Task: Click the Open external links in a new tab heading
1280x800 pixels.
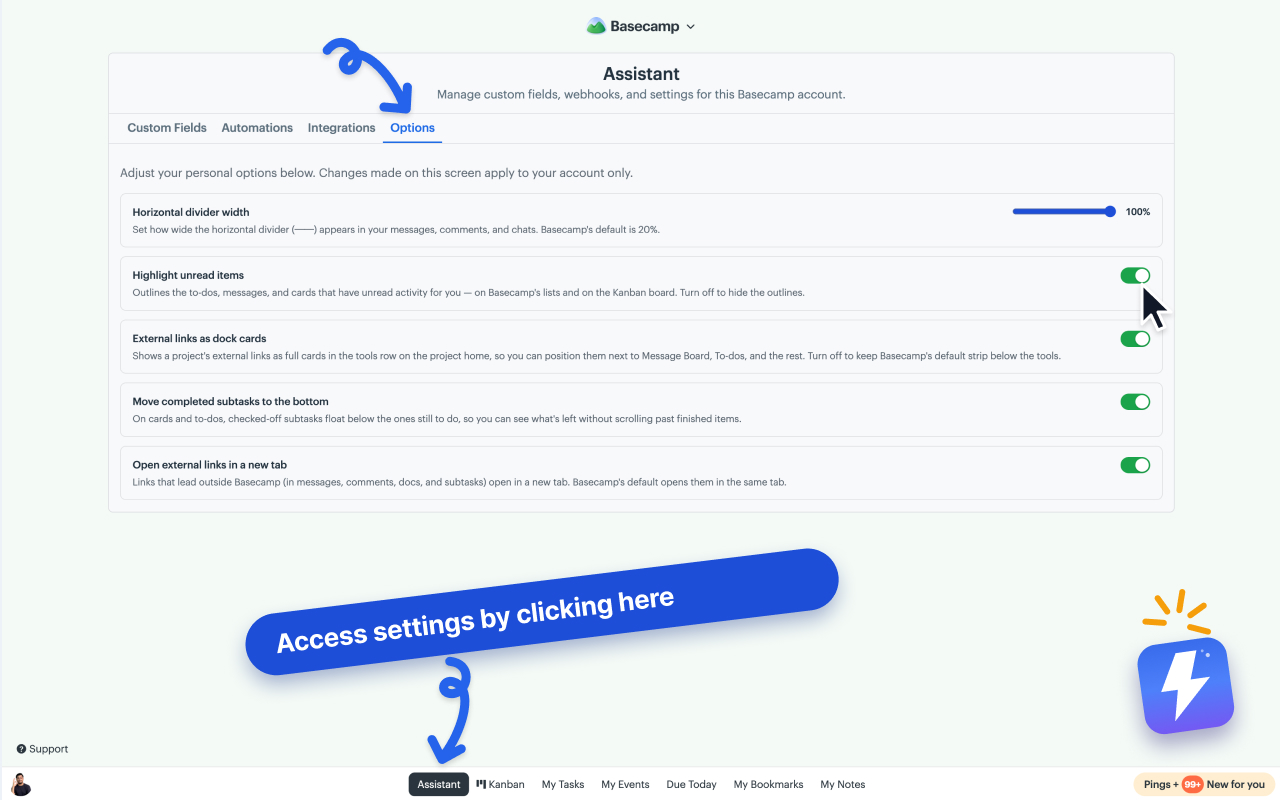Action: pos(210,465)
